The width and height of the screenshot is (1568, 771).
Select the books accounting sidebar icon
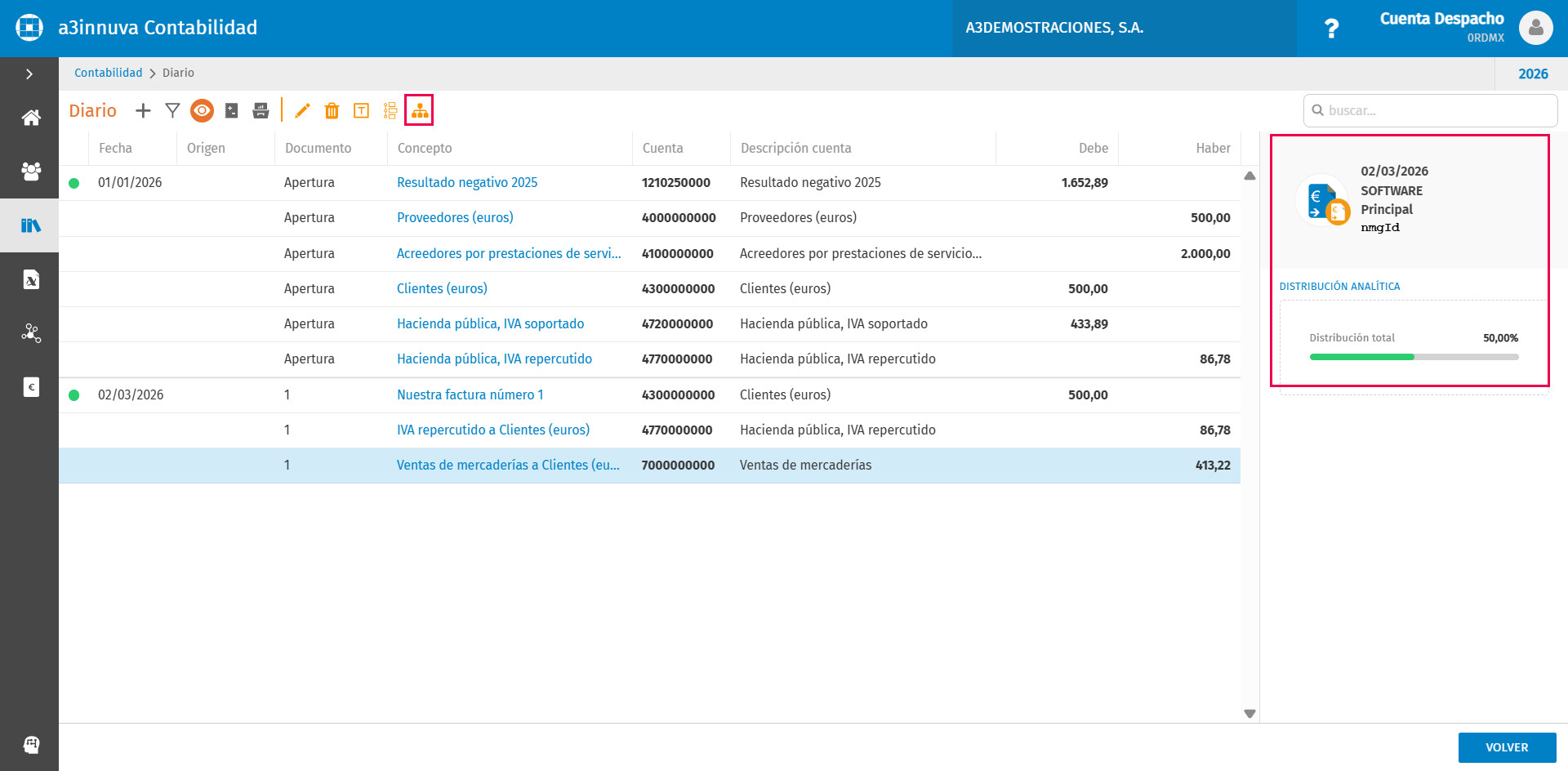click(30, 225)
